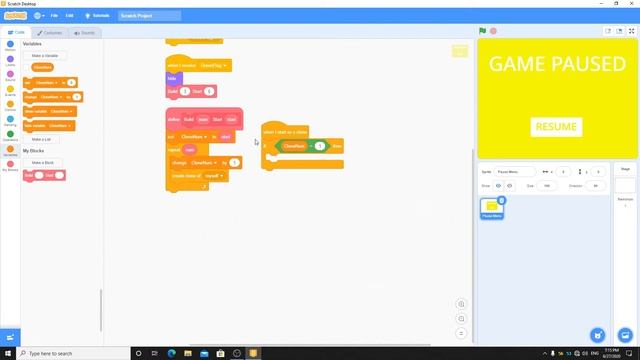
Task: Switch to the Costumes tab
Action: (x=49, y=33)
